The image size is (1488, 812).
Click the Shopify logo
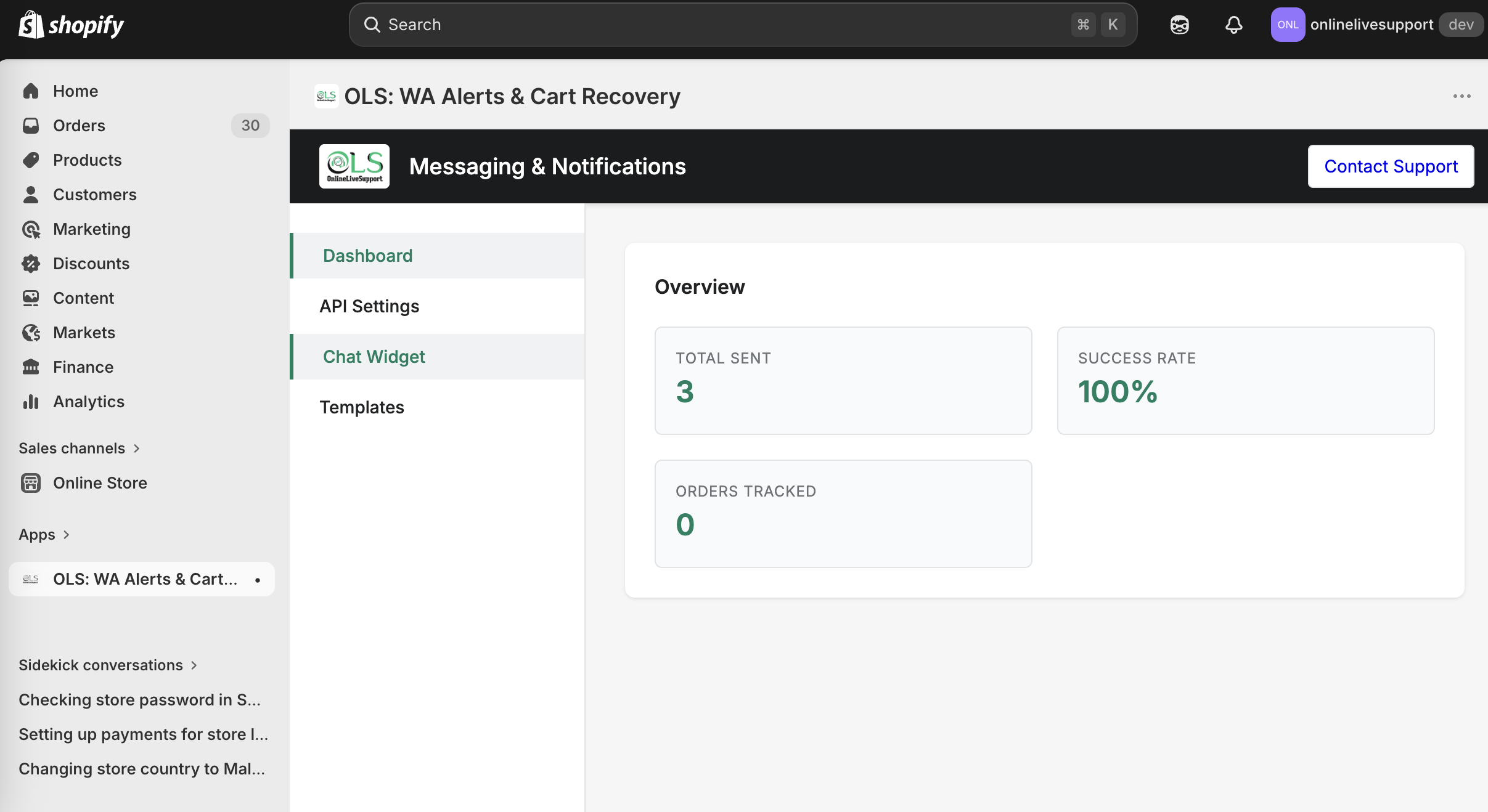pyautogui.click(x=71, y=25)
